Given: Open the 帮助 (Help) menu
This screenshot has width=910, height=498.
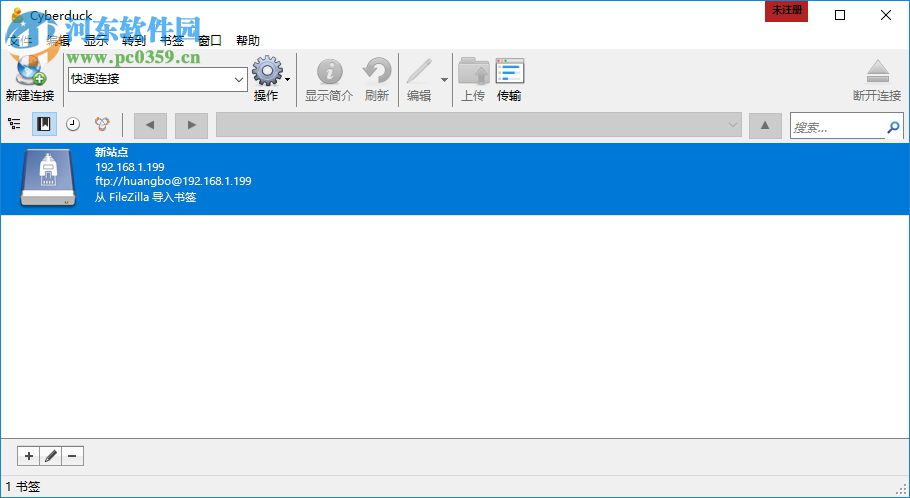Looking at the screenshot, I should click(x=248, y=41).
